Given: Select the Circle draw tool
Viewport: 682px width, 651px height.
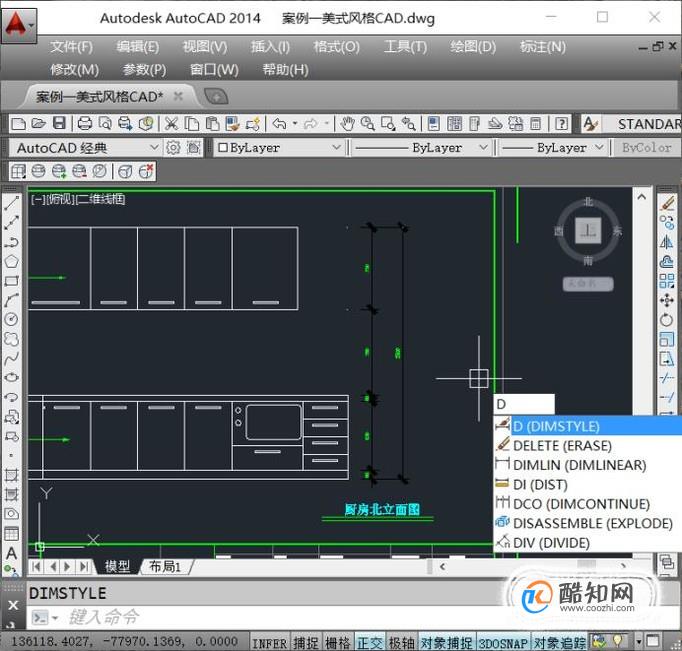Looking at the screenshot, I should click(x=11, y=319).
